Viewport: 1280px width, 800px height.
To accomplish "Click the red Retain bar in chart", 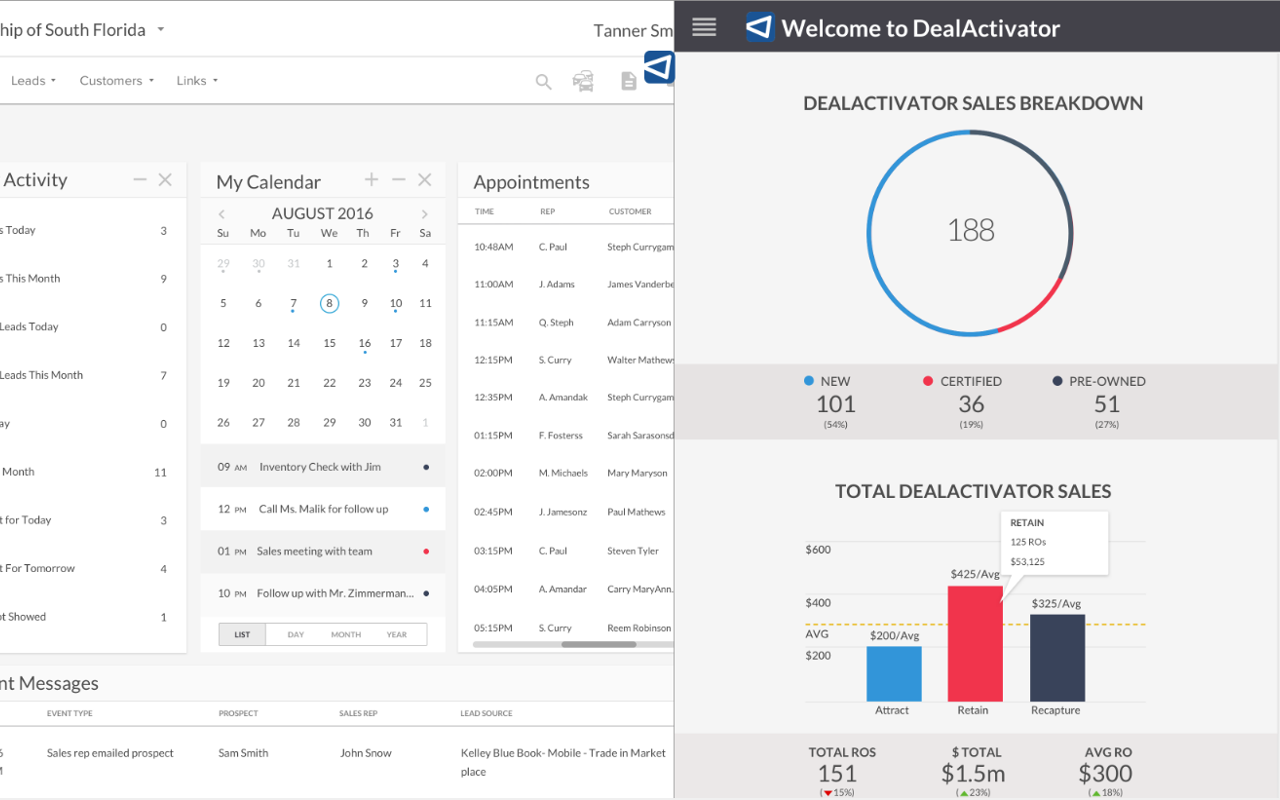I will tap(975, 643).
